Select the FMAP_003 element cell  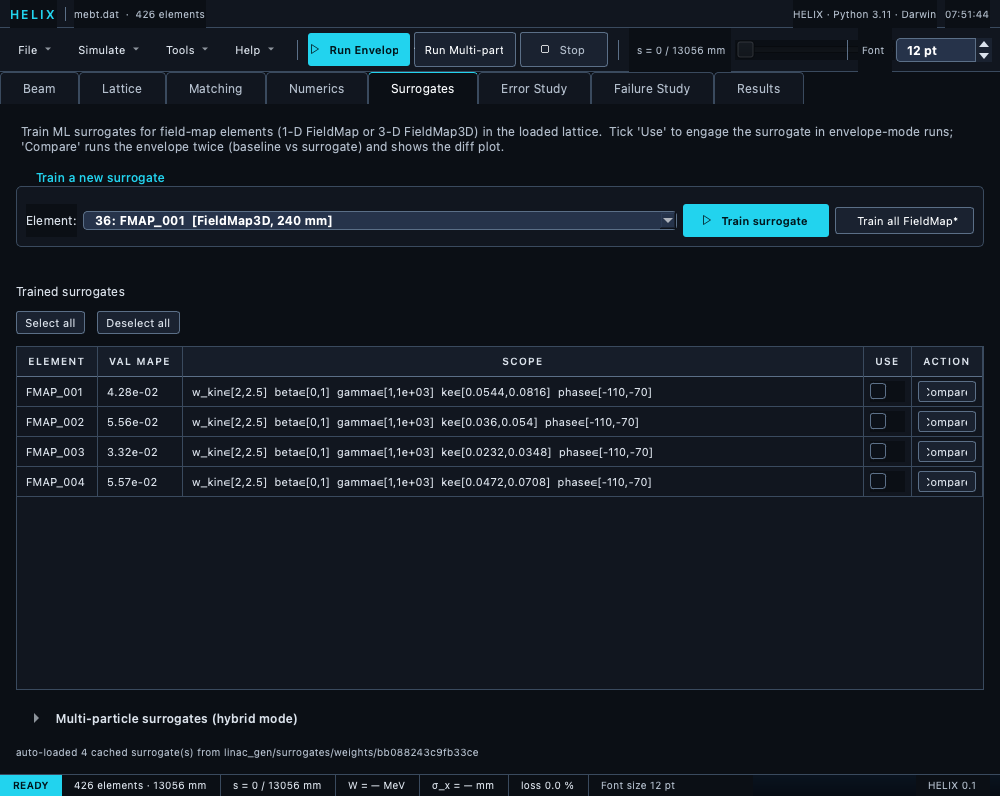pyautogui.click(x=57, y=452)
